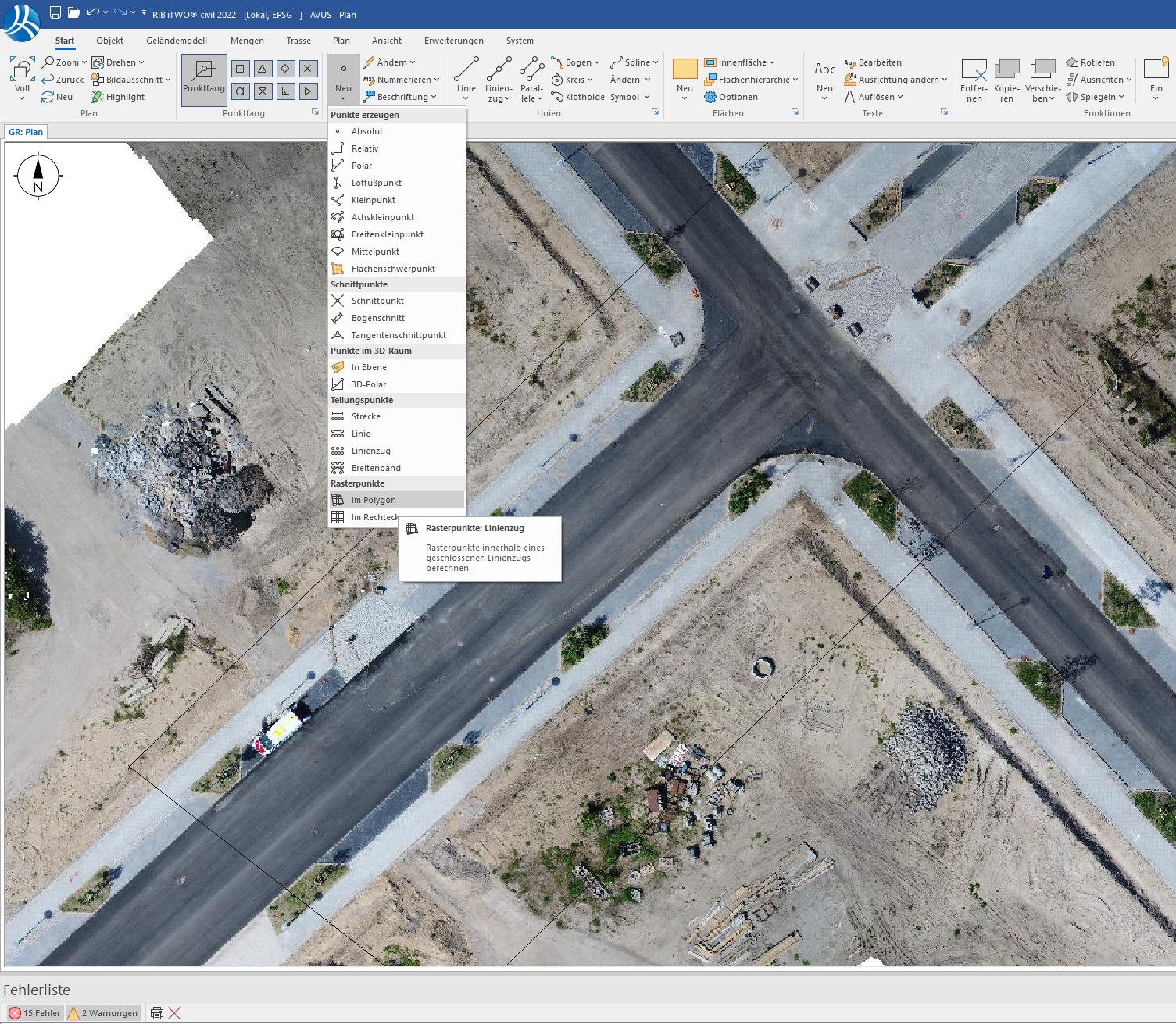Click the Highlight tool icon
Image resolution: width=1176 pixels, height=1024 pixels.
[98, 97]
